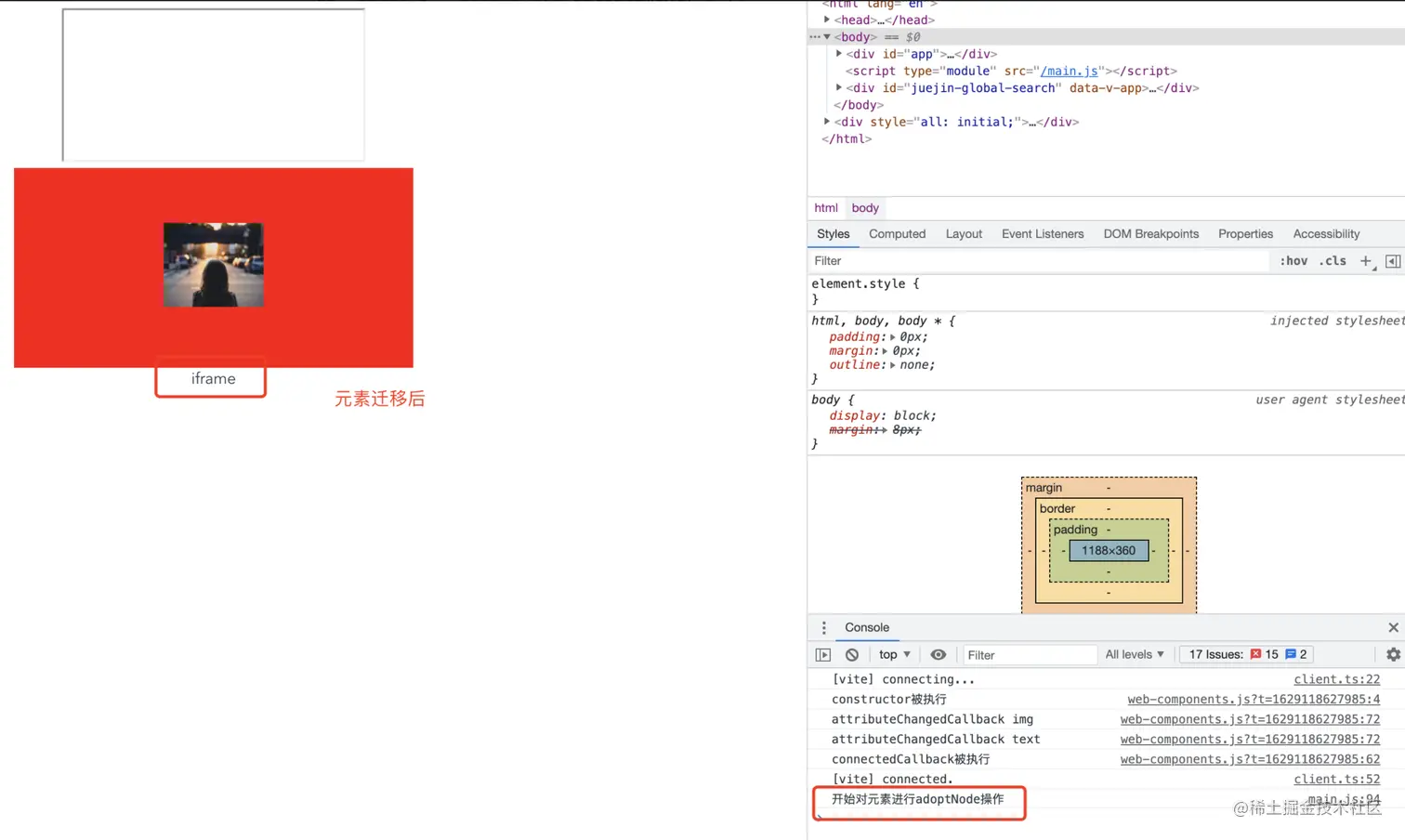Click the margin region label in box model
Viewport: 1405px width, 840px height.
click(x=1044, y=488)
